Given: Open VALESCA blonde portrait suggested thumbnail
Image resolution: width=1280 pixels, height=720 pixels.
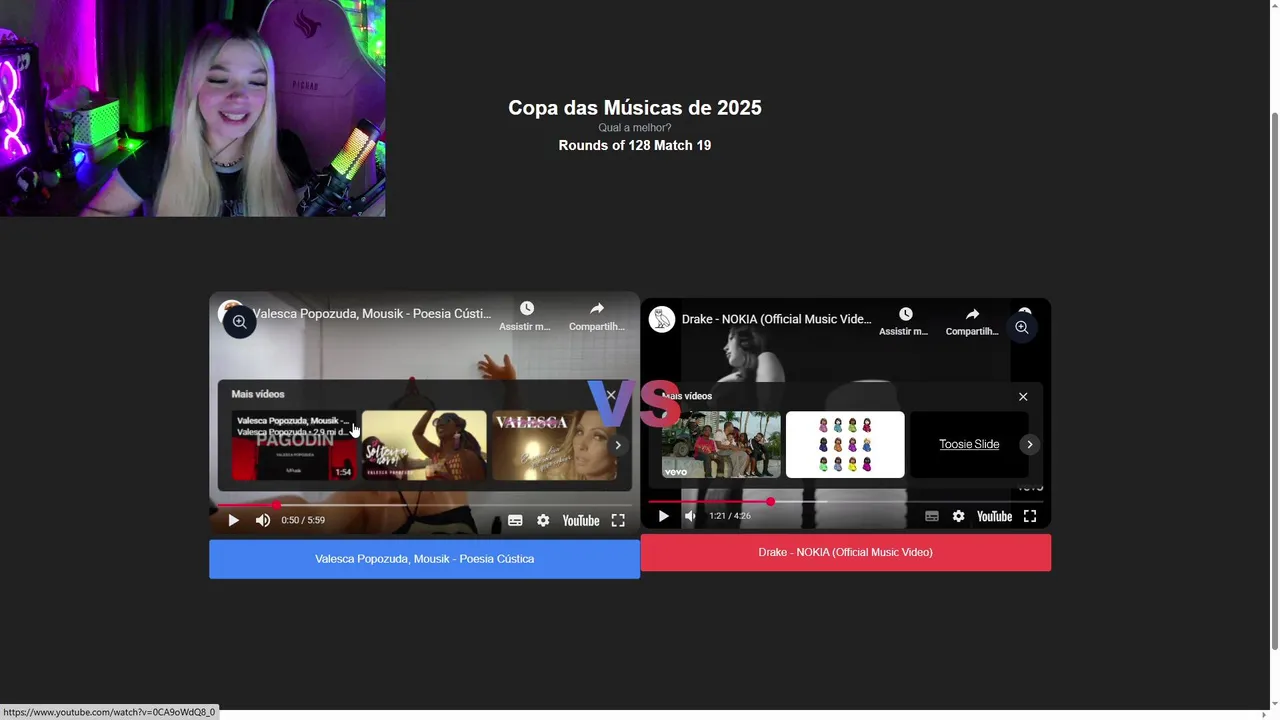Looking at the screenshot, I should (554, 445).
